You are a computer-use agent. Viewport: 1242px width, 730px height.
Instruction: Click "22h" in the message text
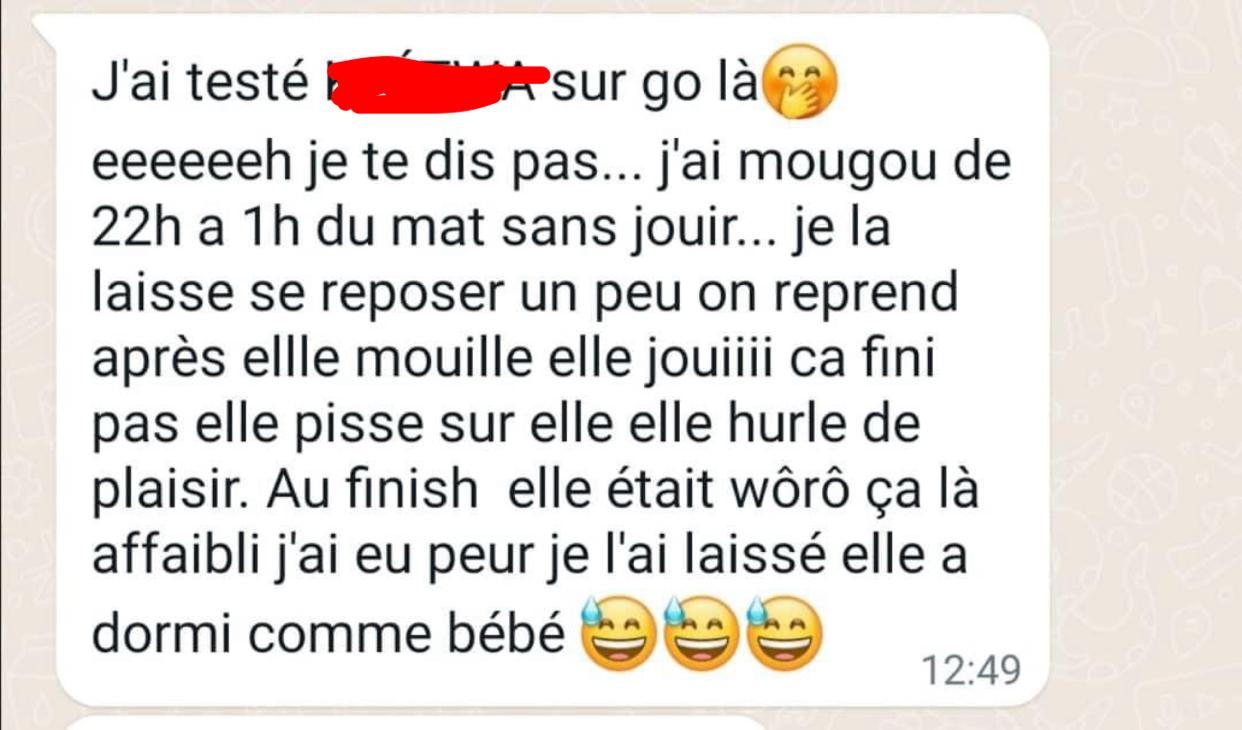click(131, 228)
